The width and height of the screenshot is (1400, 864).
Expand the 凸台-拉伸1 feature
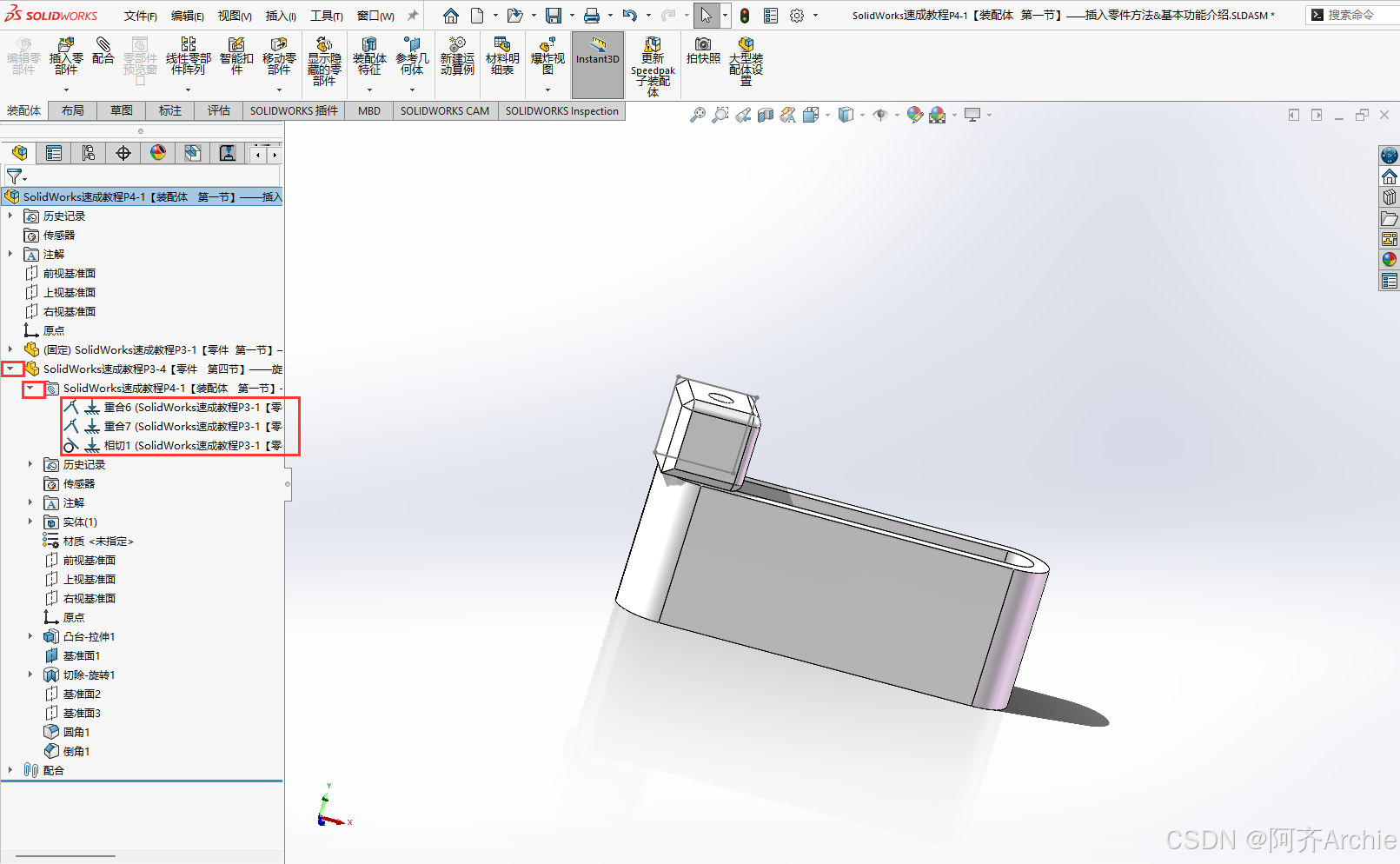click(30, 636)
